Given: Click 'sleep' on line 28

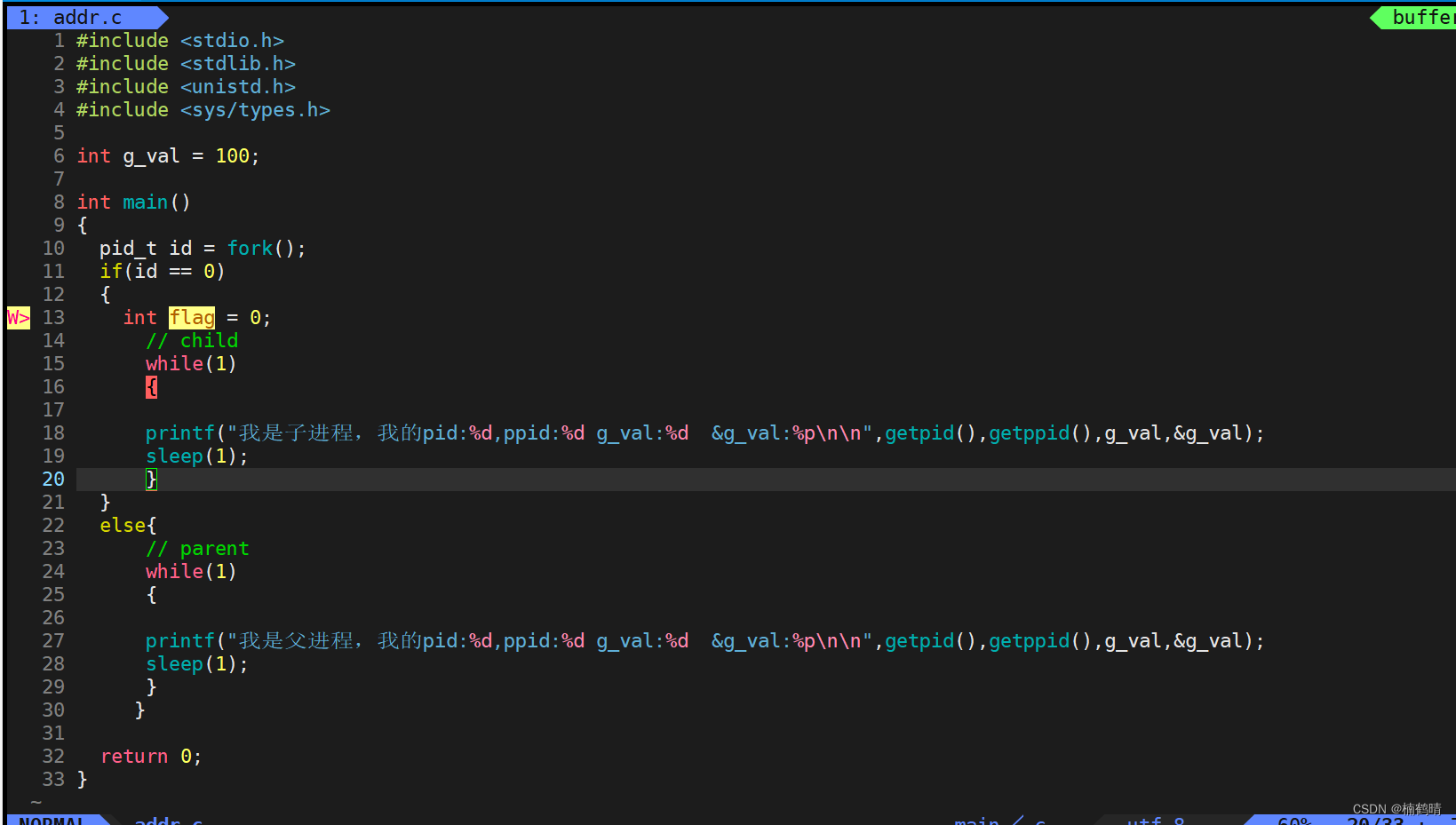Looking at the screenshot, I should point(174,663).
